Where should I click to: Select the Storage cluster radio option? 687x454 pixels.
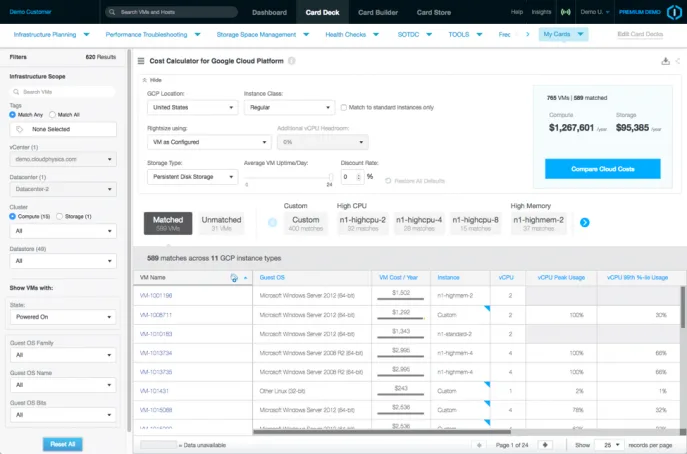pyautogui.click(x=60, y=216)
